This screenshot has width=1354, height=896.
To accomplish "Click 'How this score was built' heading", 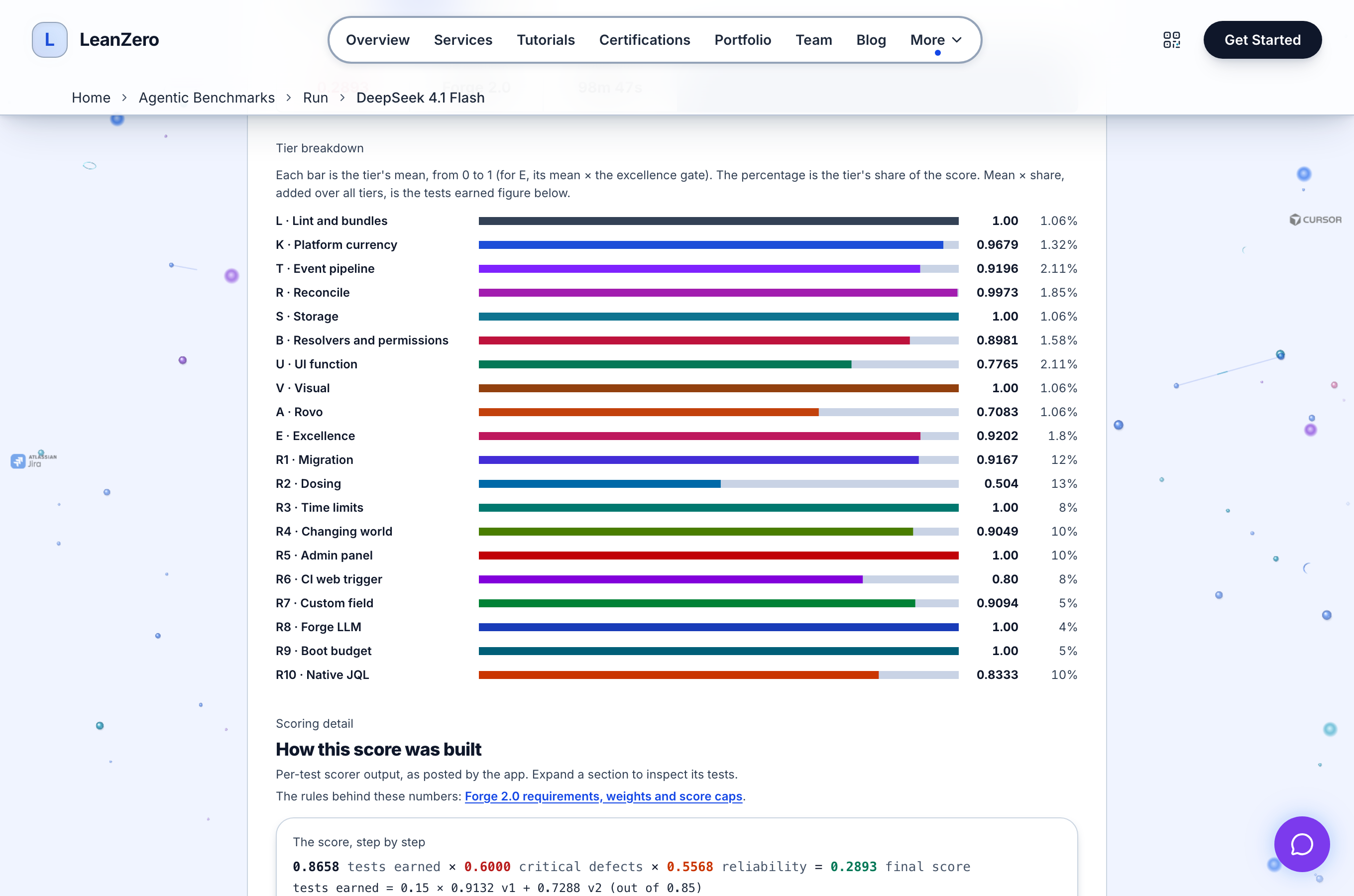I will [x=378, y=749].
